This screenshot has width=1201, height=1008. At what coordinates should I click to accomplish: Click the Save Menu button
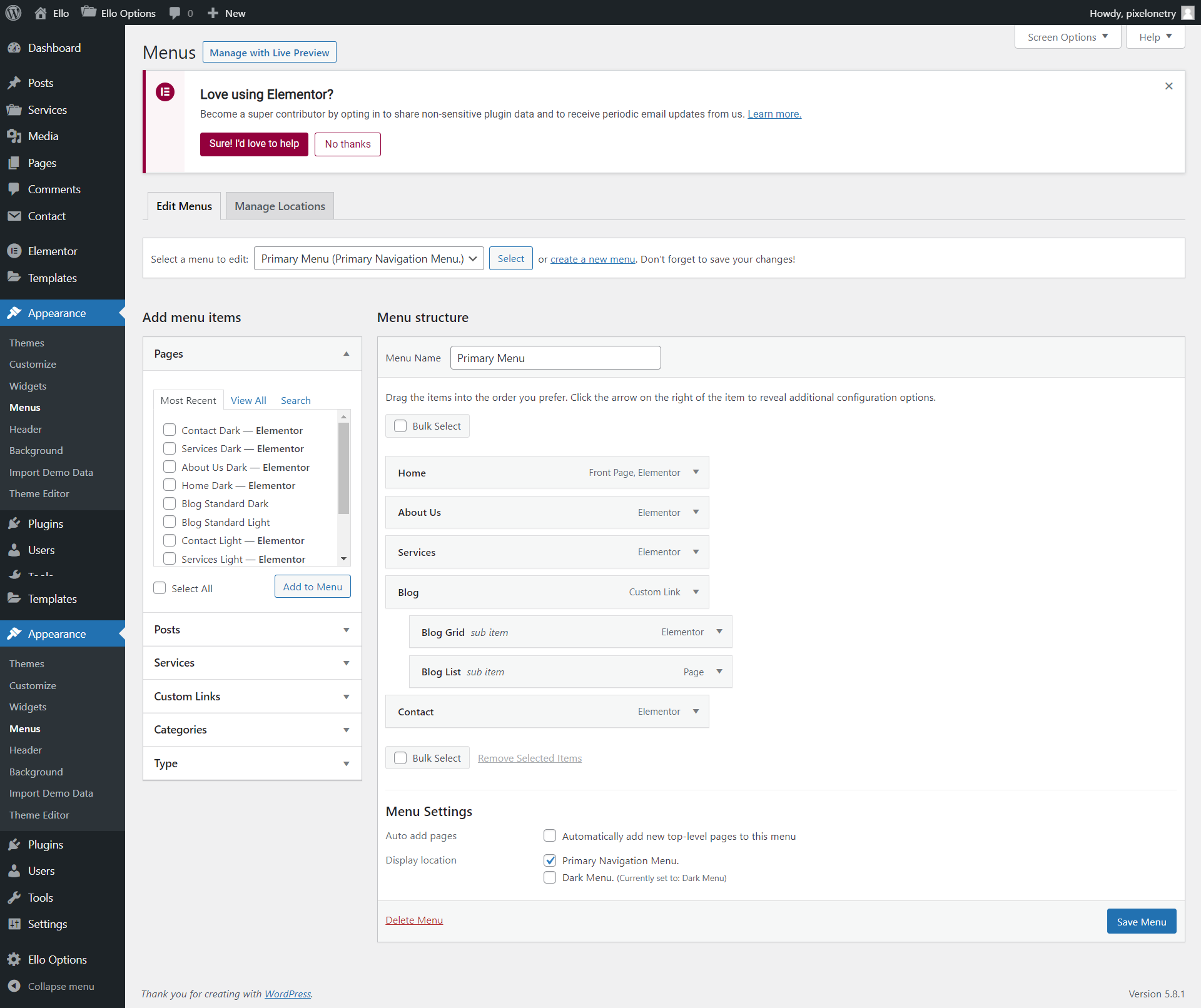pyautogui.click(x=1141, y=922)
